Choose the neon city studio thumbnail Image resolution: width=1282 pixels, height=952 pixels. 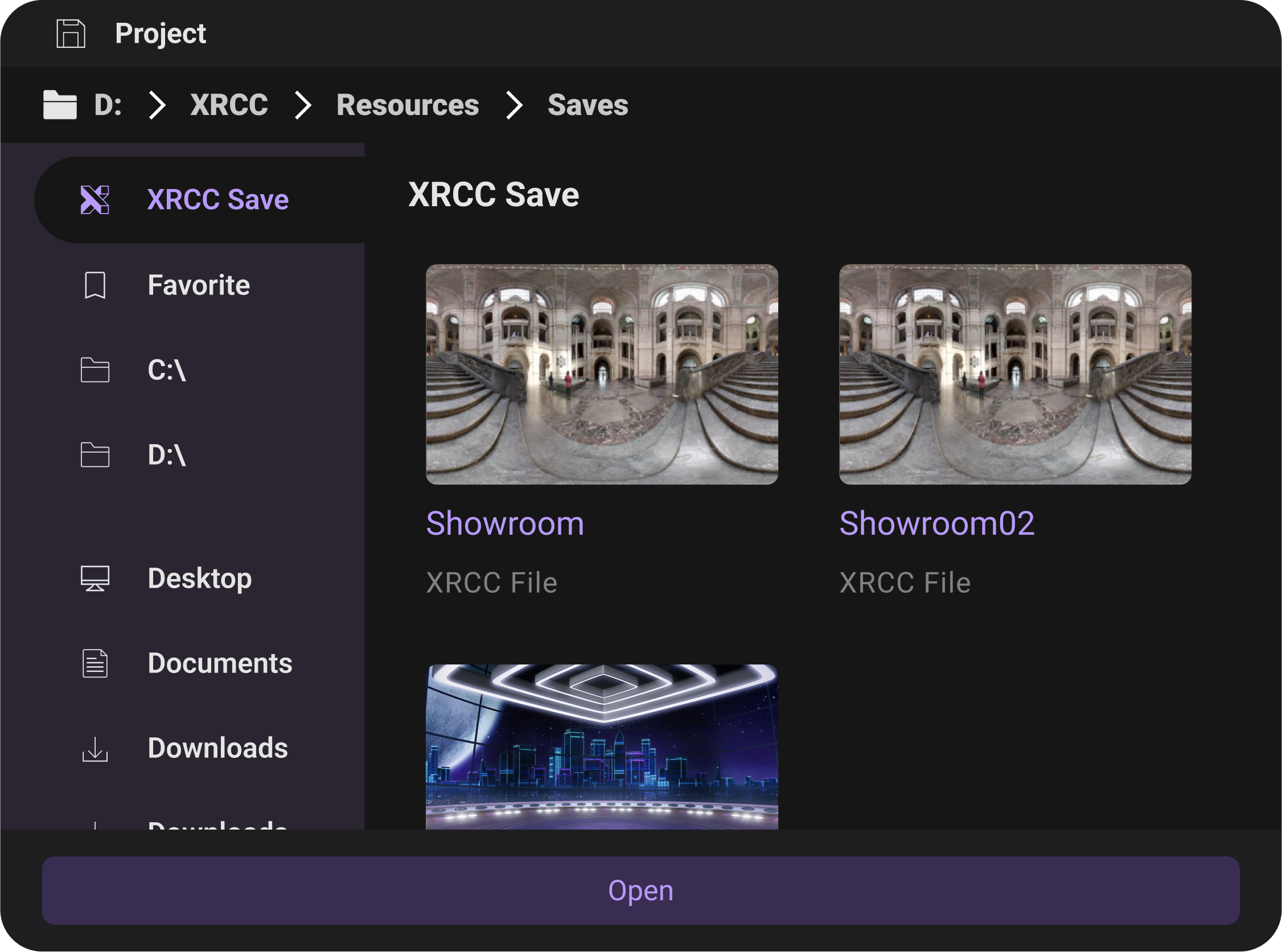(602, 747)
